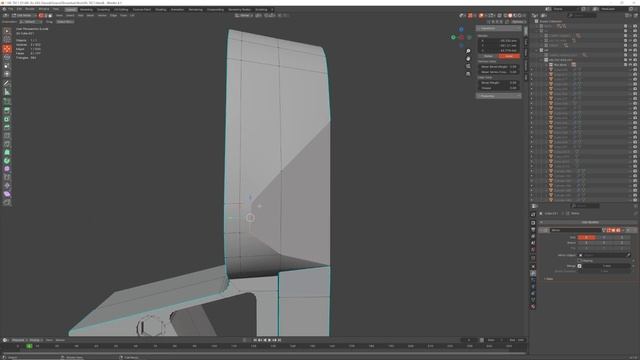Switch perspective/orthographic with the grid gizmo

pos(468,74)
